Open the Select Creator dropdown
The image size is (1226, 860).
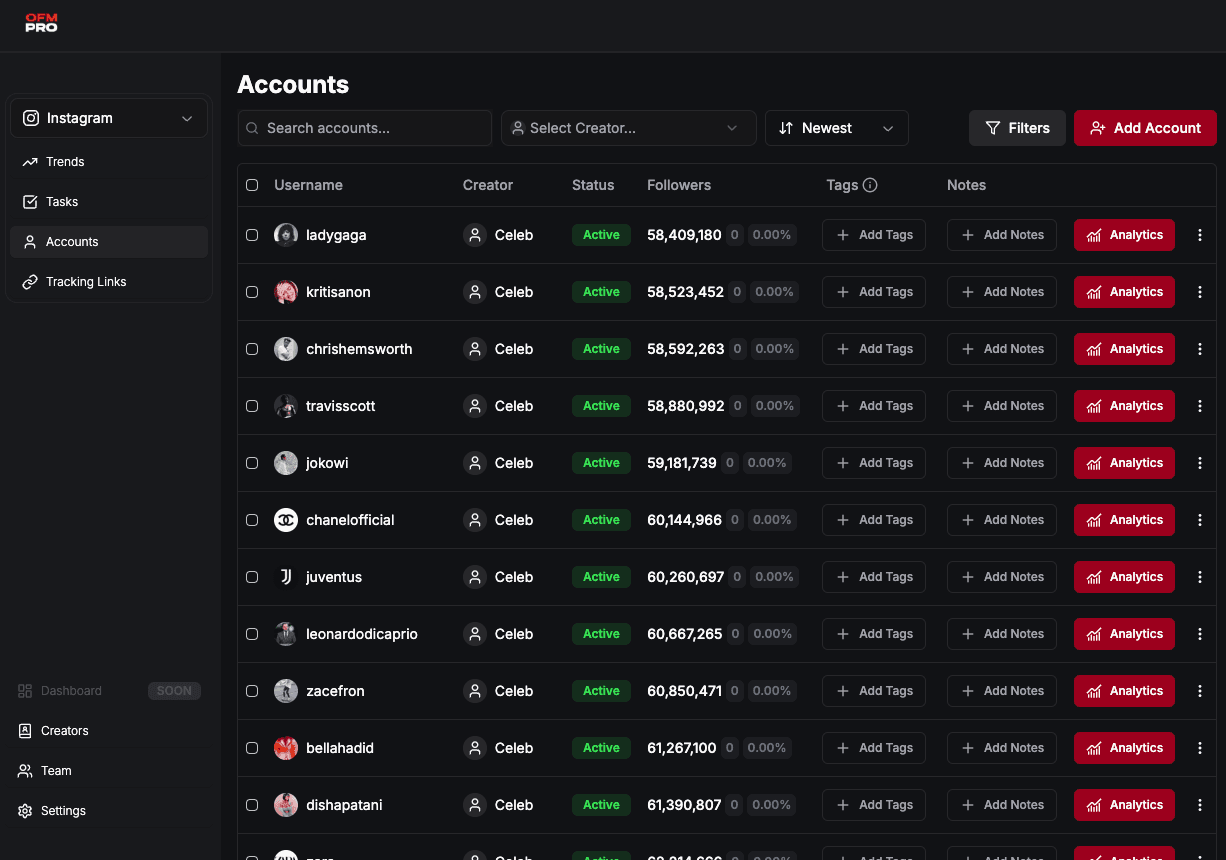click(x=629, y=128)
